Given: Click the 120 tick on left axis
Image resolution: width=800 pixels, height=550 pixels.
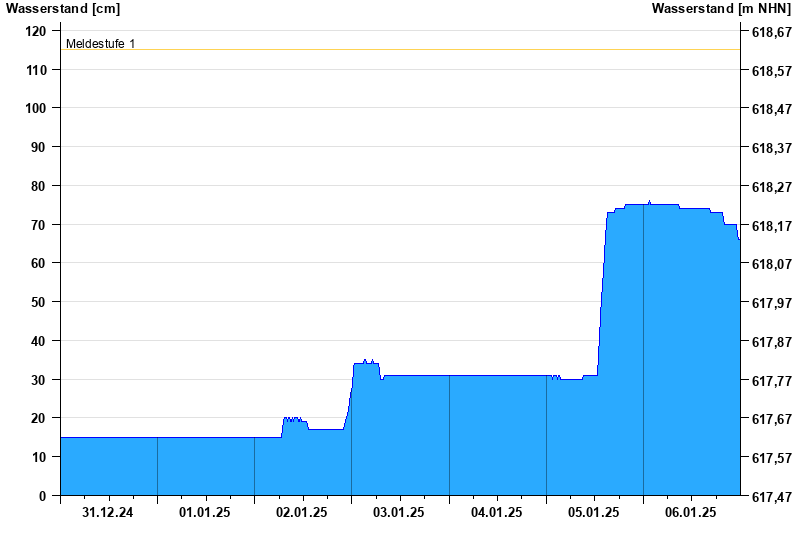Looking at the screenshot, I should click(x=35, y=31).
